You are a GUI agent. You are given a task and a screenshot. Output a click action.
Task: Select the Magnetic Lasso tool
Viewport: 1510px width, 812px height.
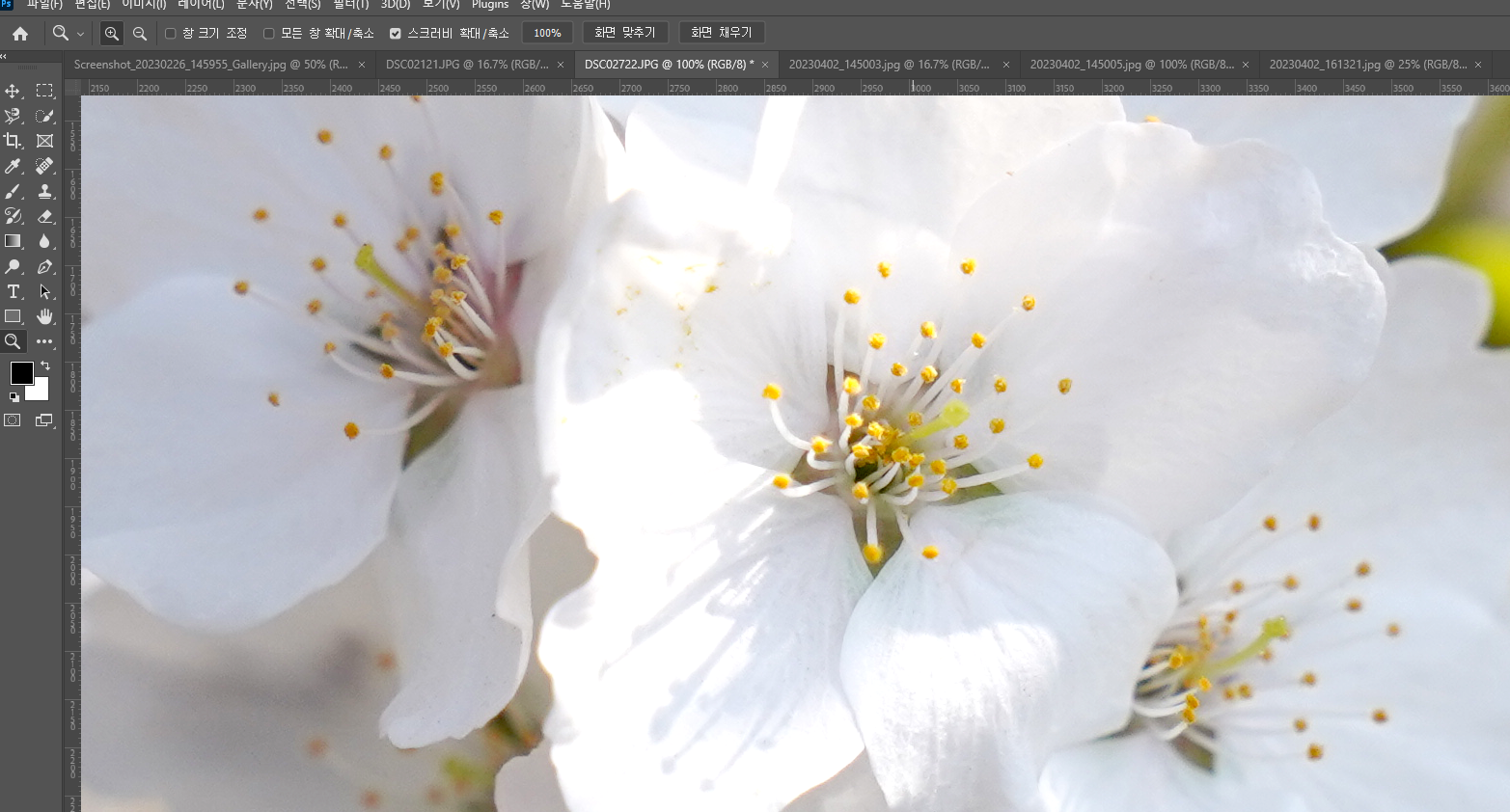[13, 116]
